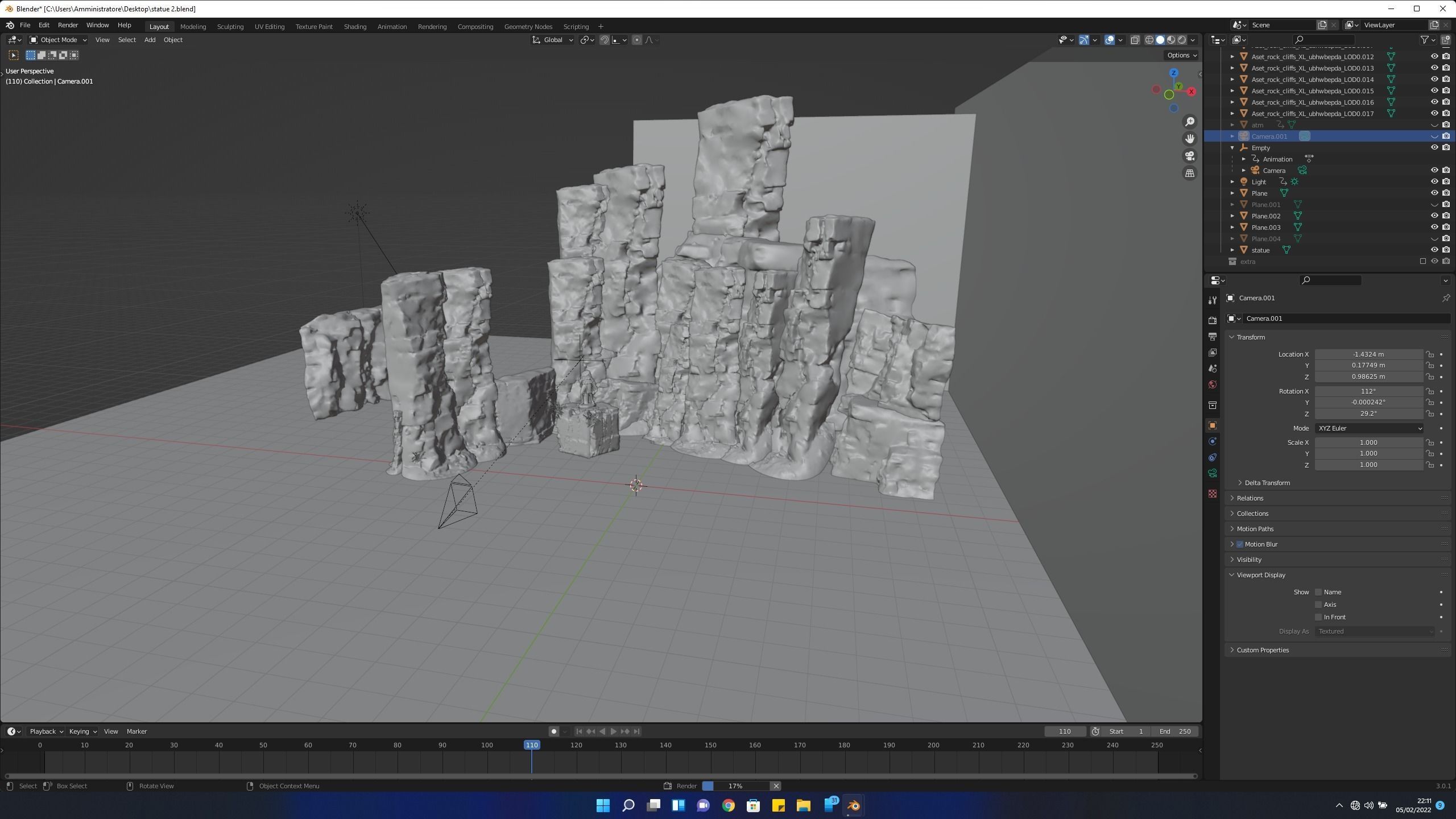This screenshot has width=1456, height=819.
Task: Click the zoom magnifier icon in viewport
Action: click(x=1189, y=122)
